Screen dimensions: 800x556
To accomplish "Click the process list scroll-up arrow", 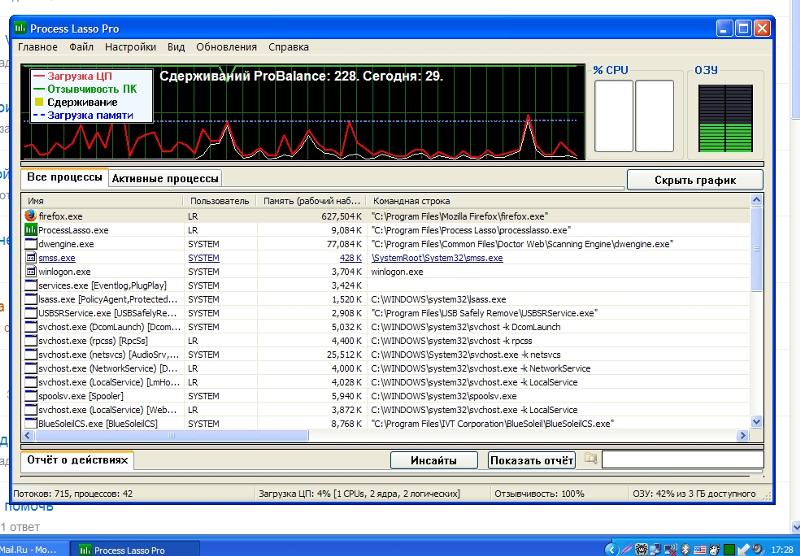I will (x=756, y=199).
